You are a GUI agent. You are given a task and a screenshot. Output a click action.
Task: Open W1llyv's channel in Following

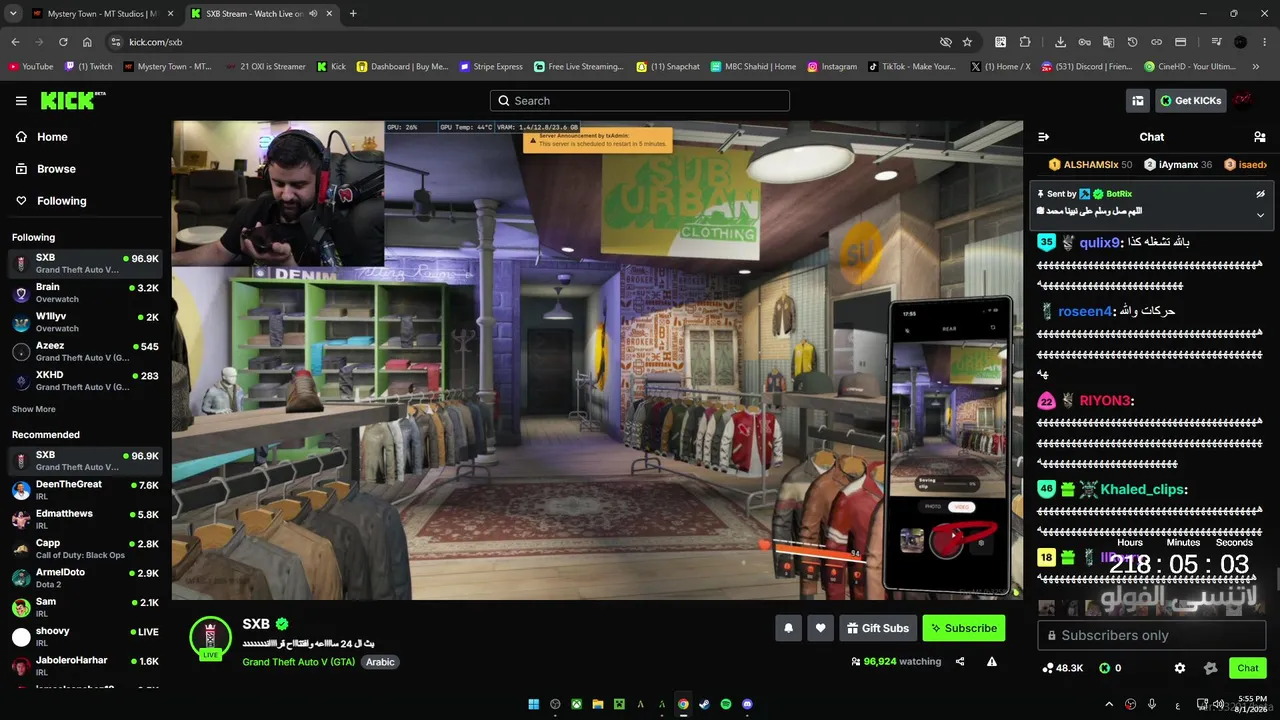click(85, 322)
